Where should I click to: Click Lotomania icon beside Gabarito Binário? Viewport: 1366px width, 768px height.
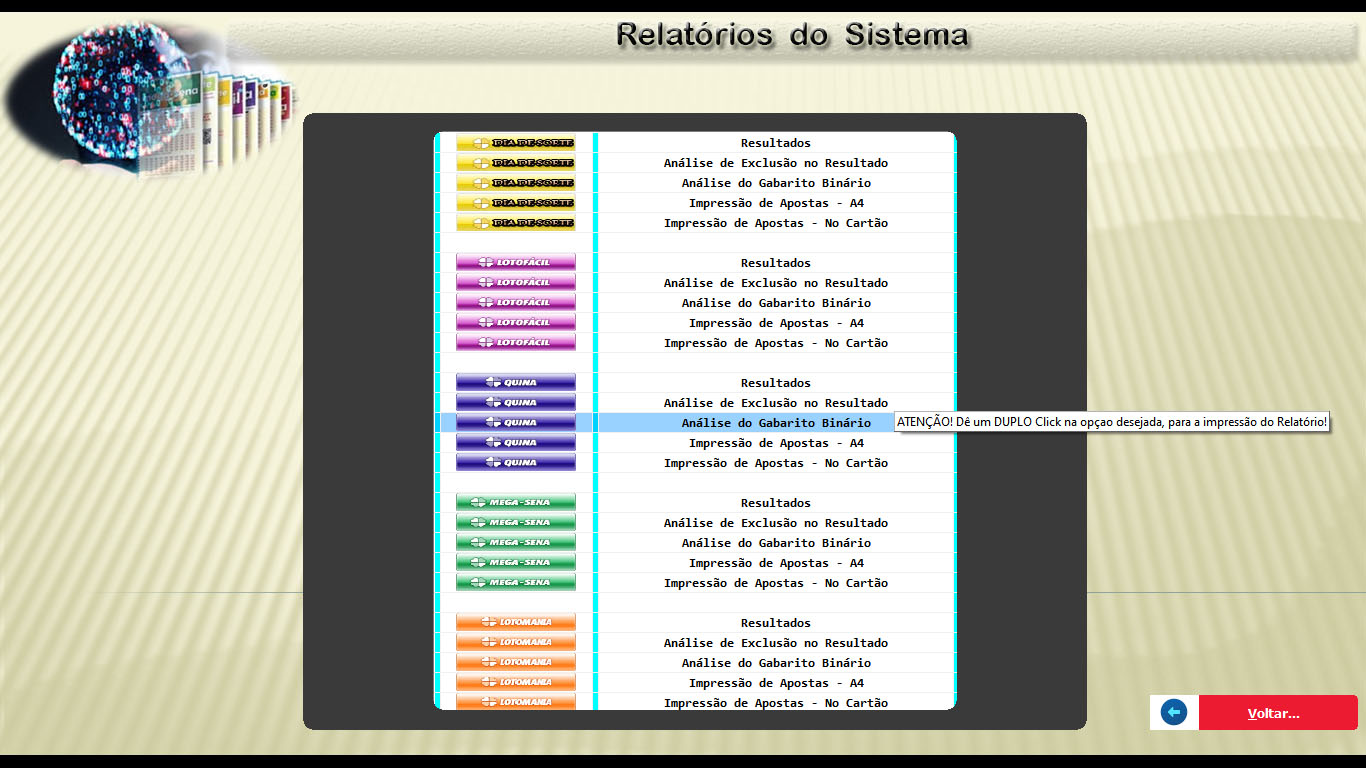coord(516,663)
